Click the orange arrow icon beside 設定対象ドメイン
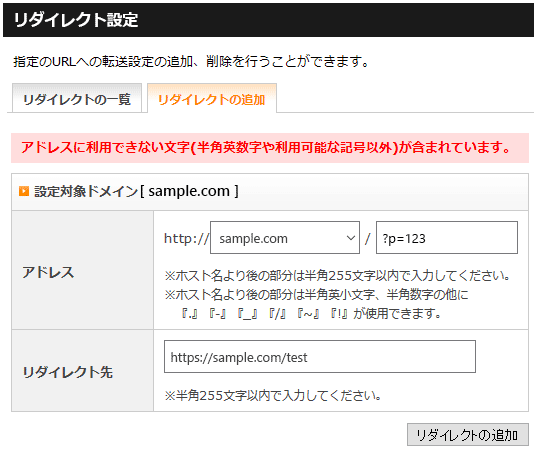Image resolution: width=540 pixels, height=450 pixels. 24,191
